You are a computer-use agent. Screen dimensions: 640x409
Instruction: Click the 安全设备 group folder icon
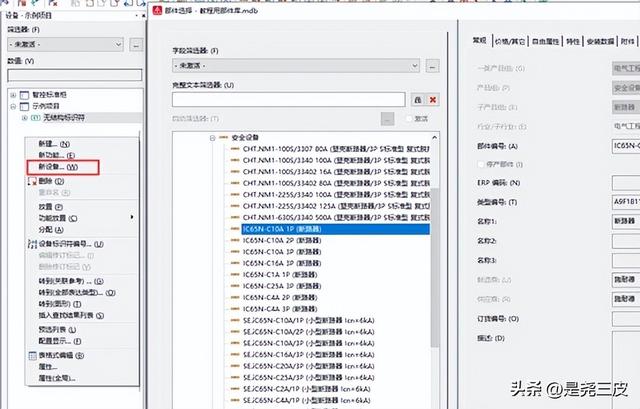coord(223,138)
